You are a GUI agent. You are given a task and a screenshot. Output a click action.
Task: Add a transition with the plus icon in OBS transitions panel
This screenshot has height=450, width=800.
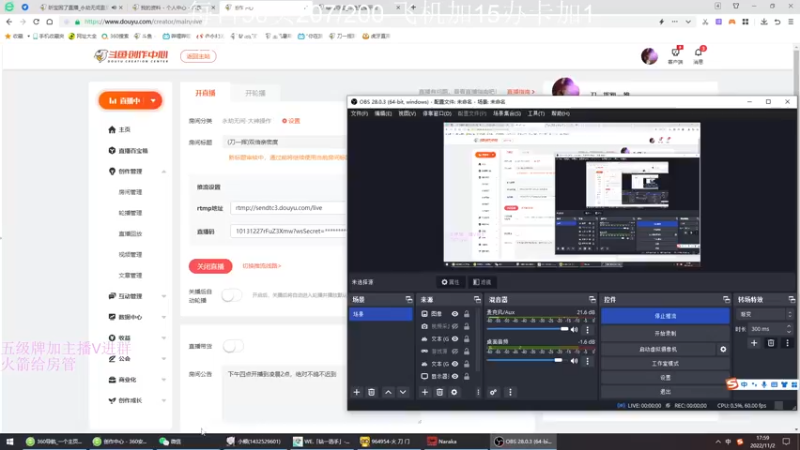(x=754, y=343)
